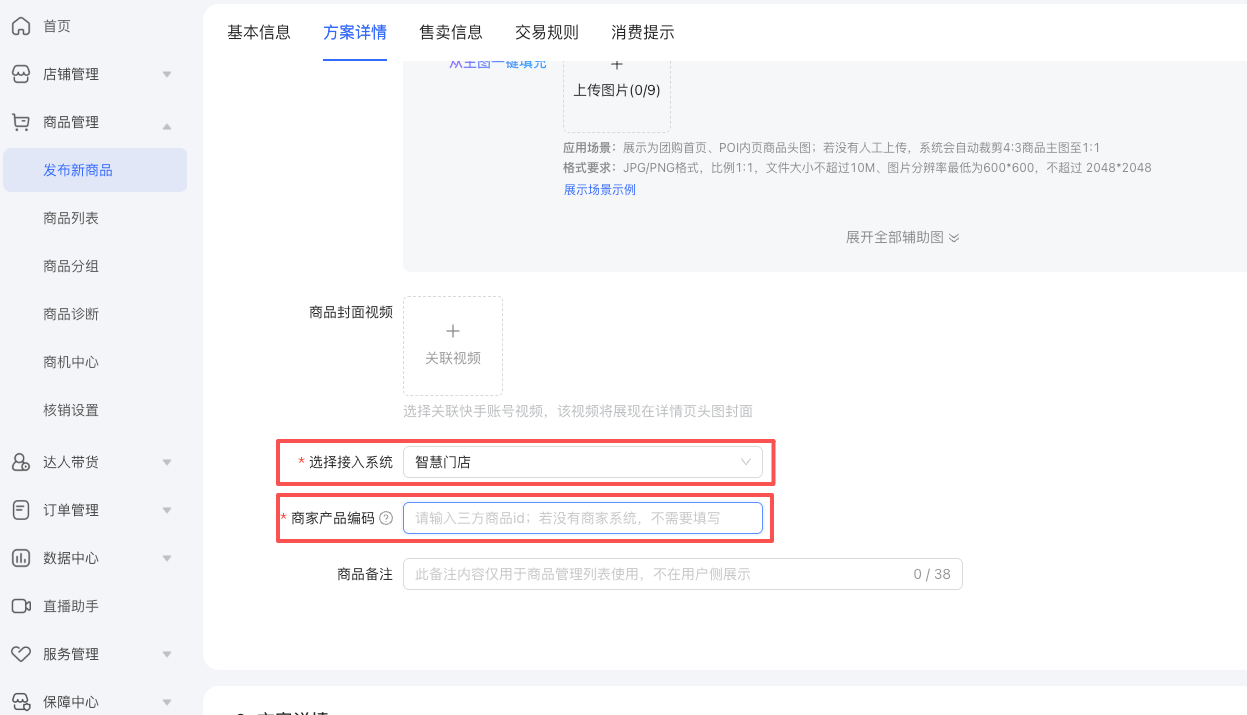
Task: Click the 上传图片 upload box
Action: 616,88
